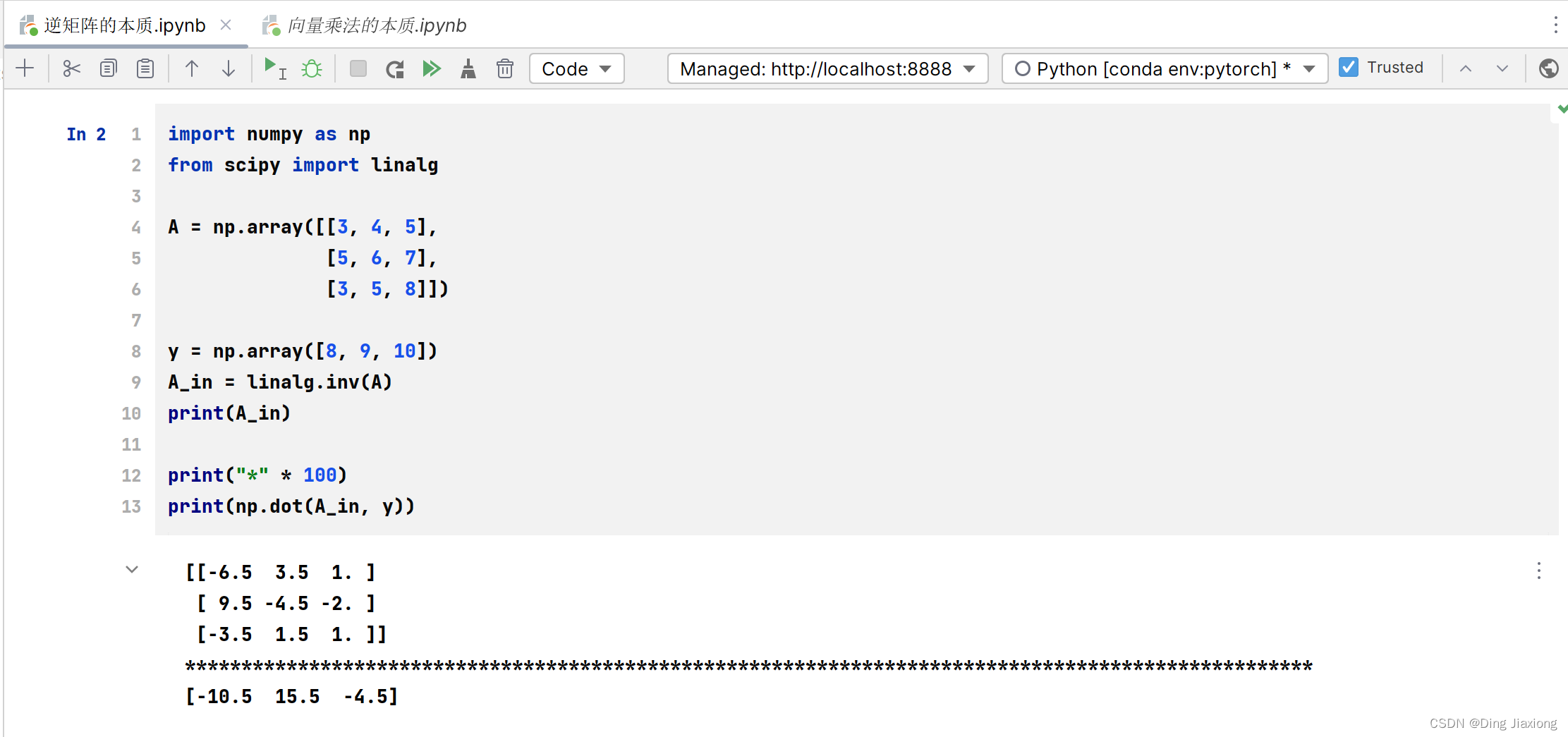Open the Managed server dropdown
This screenshot has width=1568, height=737.
(x=827, y=68)
